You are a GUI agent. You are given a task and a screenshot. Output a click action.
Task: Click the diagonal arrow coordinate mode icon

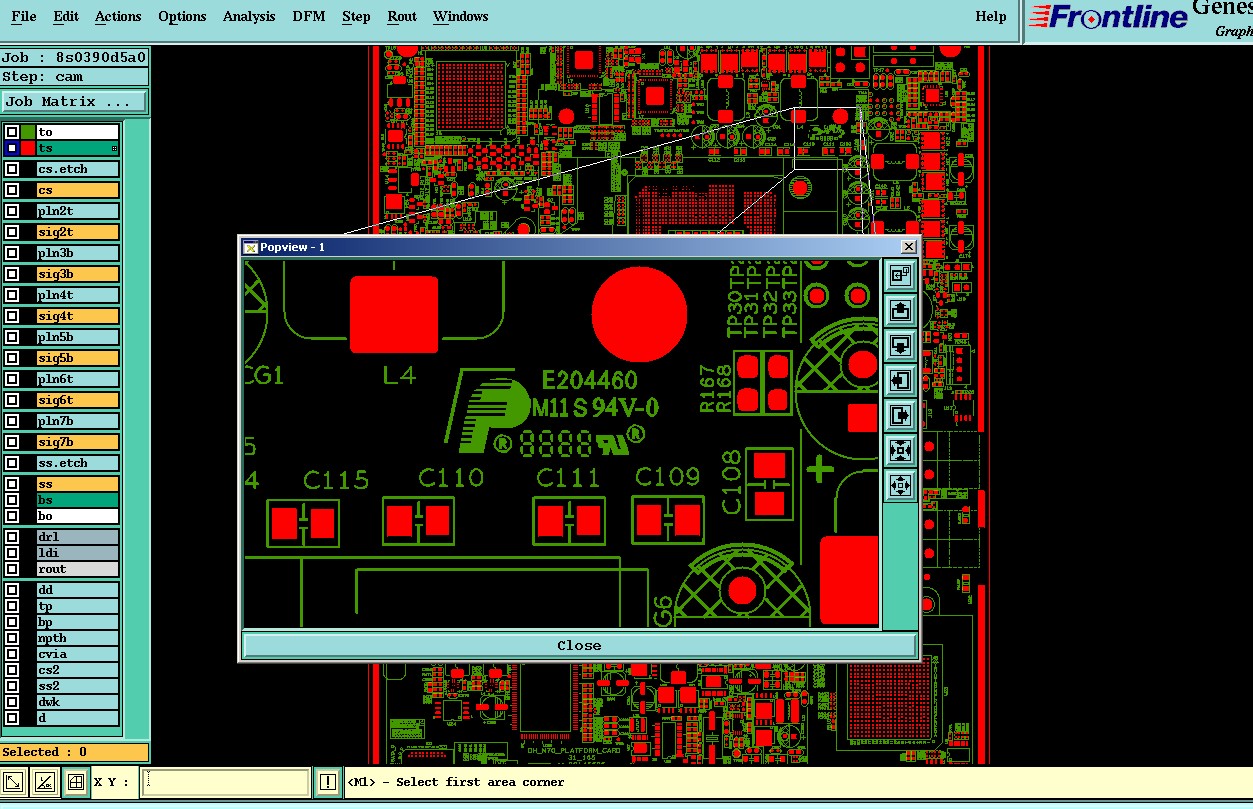[14, 782]
